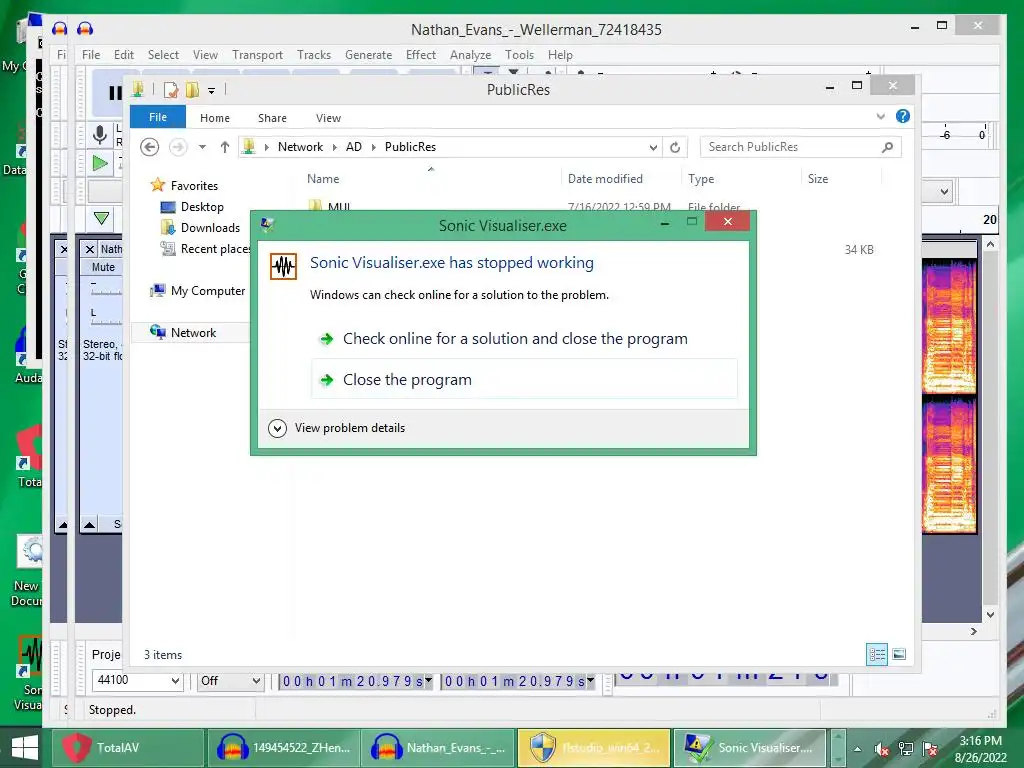Open the View ribbon tab in Explorer
1024x768 pixels.
tap(328, 118)
